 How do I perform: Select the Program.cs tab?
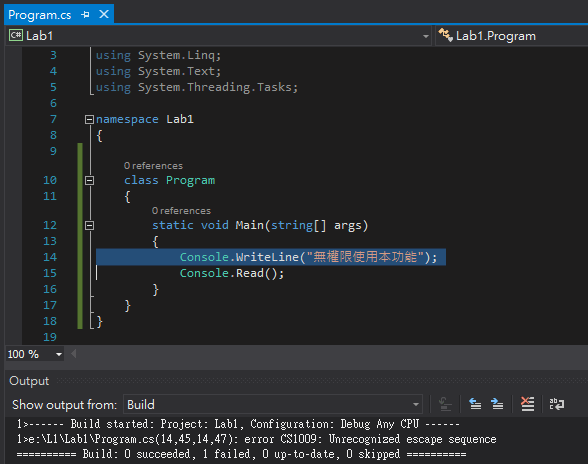39,15
